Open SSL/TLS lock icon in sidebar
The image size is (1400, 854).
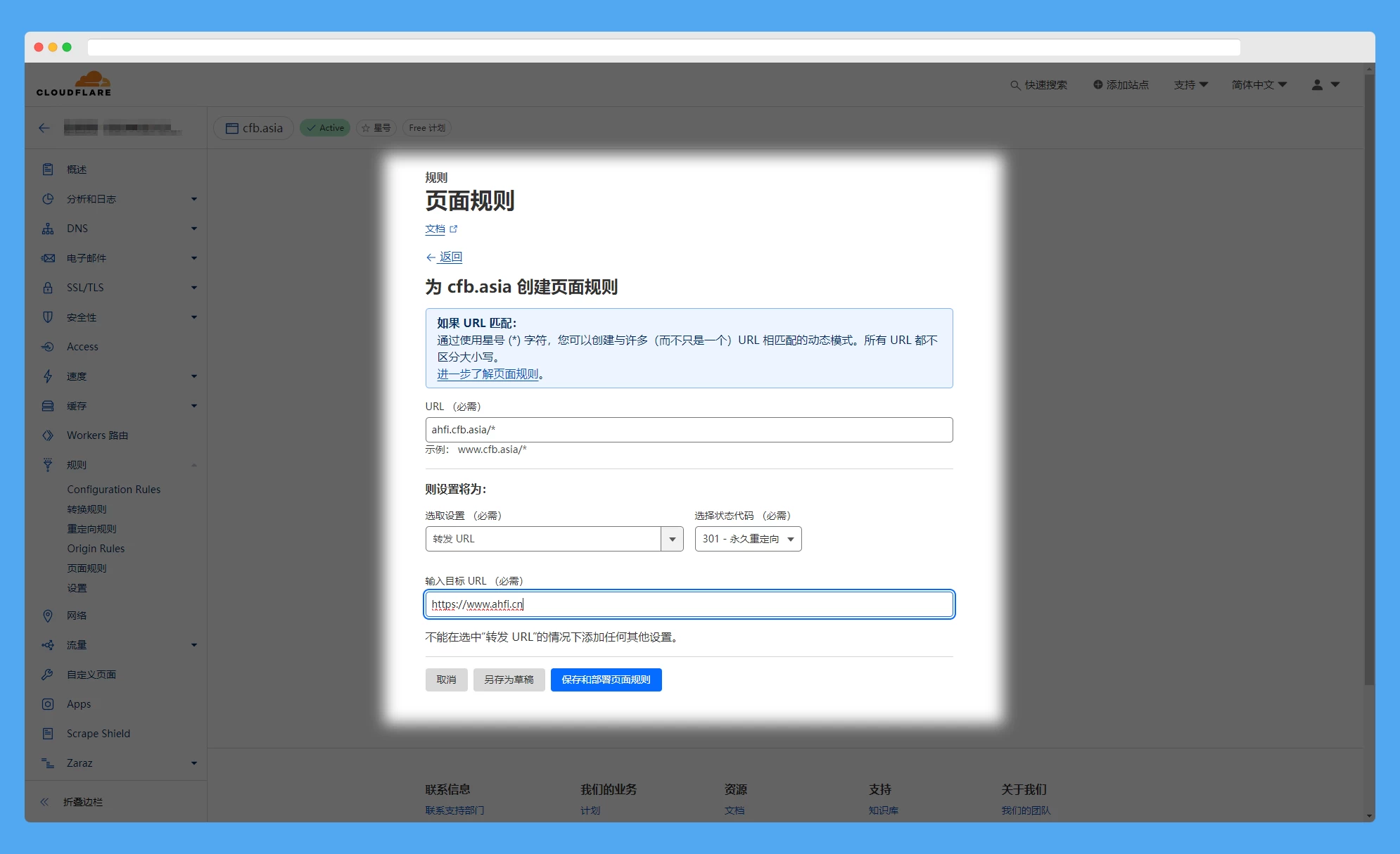[48, 288]
